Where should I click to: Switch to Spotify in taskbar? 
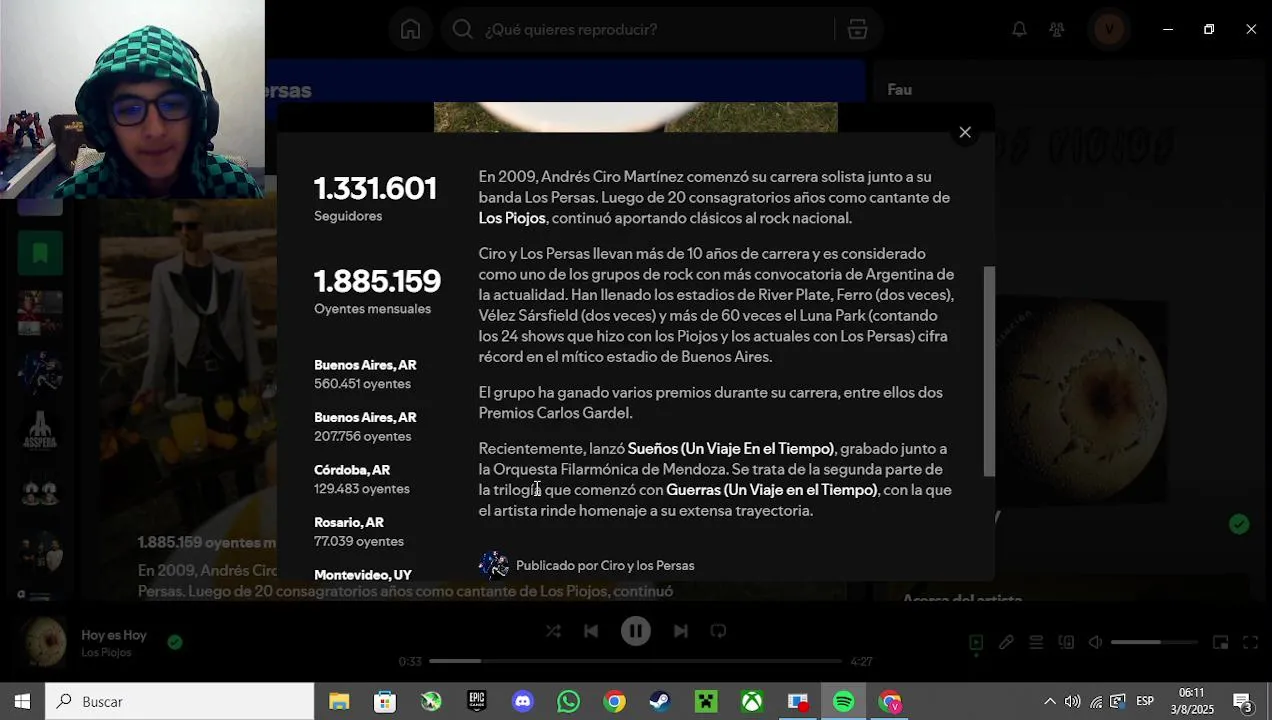[844, 702]
